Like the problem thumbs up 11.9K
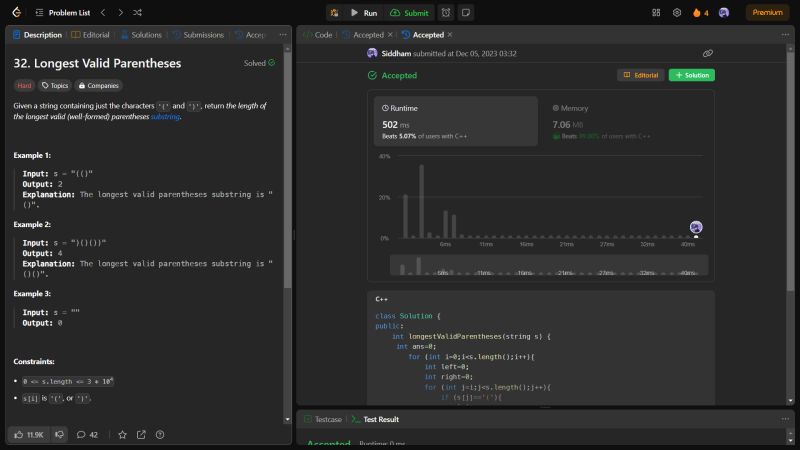 tap(29, 435)
